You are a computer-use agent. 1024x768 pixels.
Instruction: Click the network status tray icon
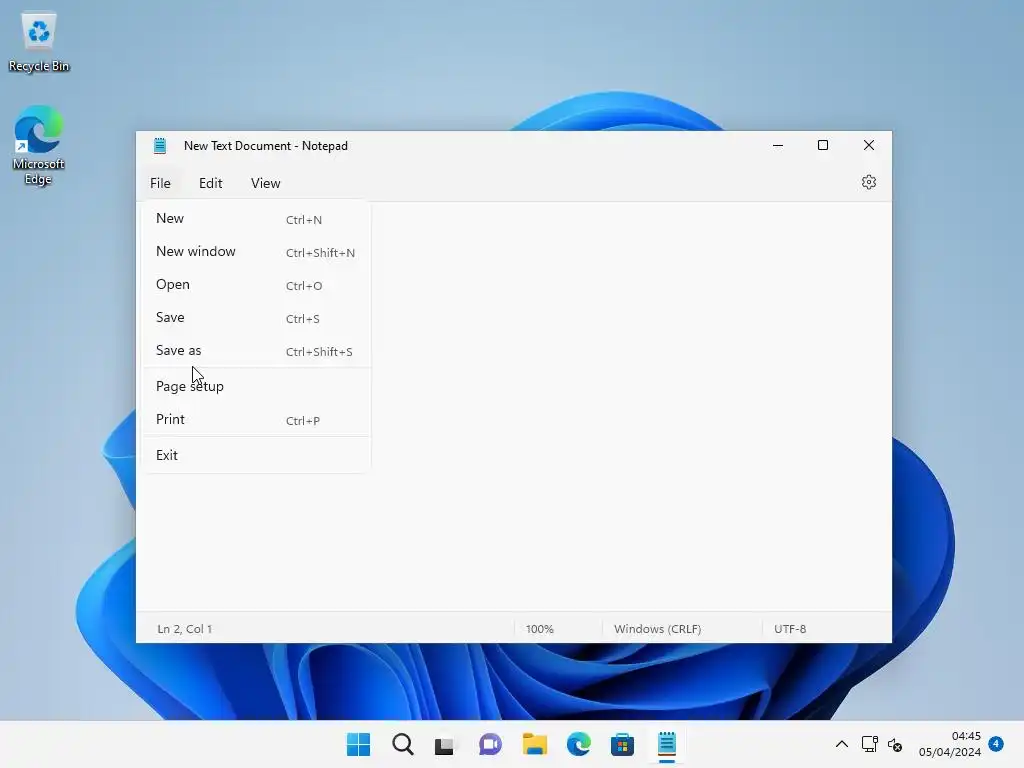tap(869, 744)
